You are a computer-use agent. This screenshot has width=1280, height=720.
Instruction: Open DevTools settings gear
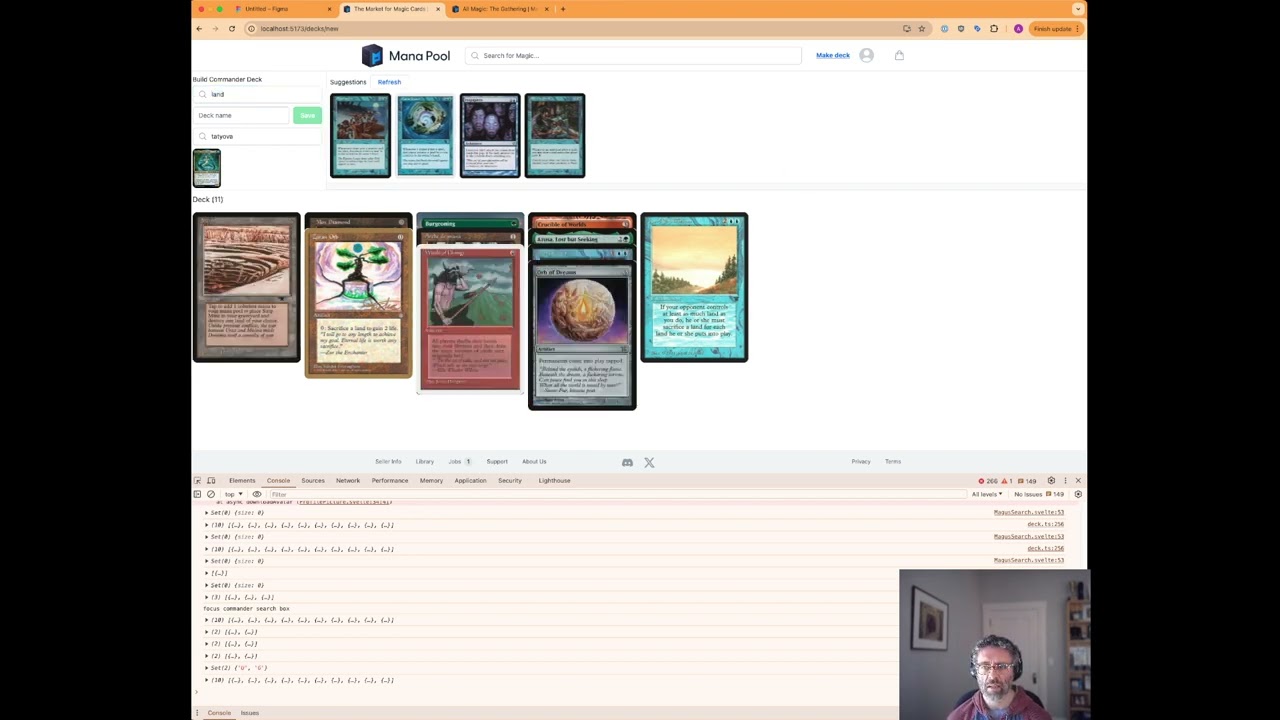(1051, 481)
